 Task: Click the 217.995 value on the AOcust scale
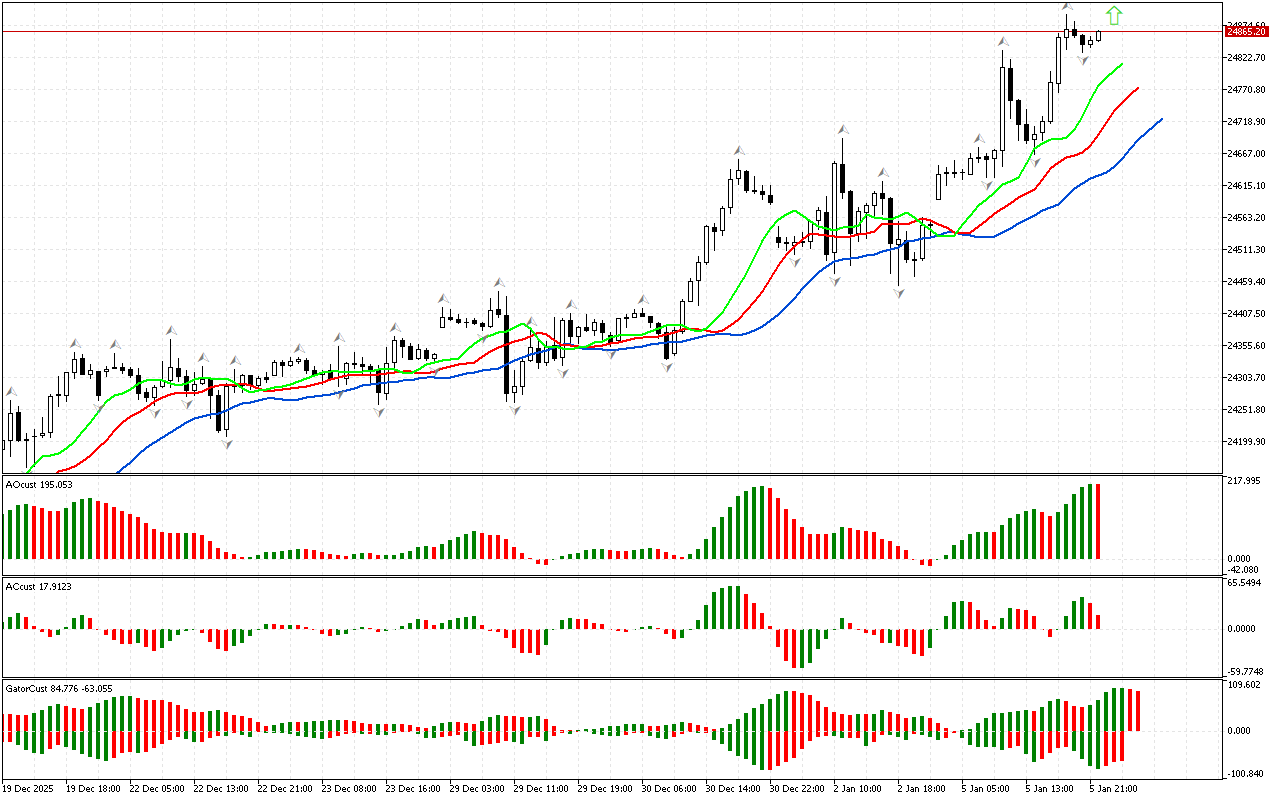point(1244,481)
